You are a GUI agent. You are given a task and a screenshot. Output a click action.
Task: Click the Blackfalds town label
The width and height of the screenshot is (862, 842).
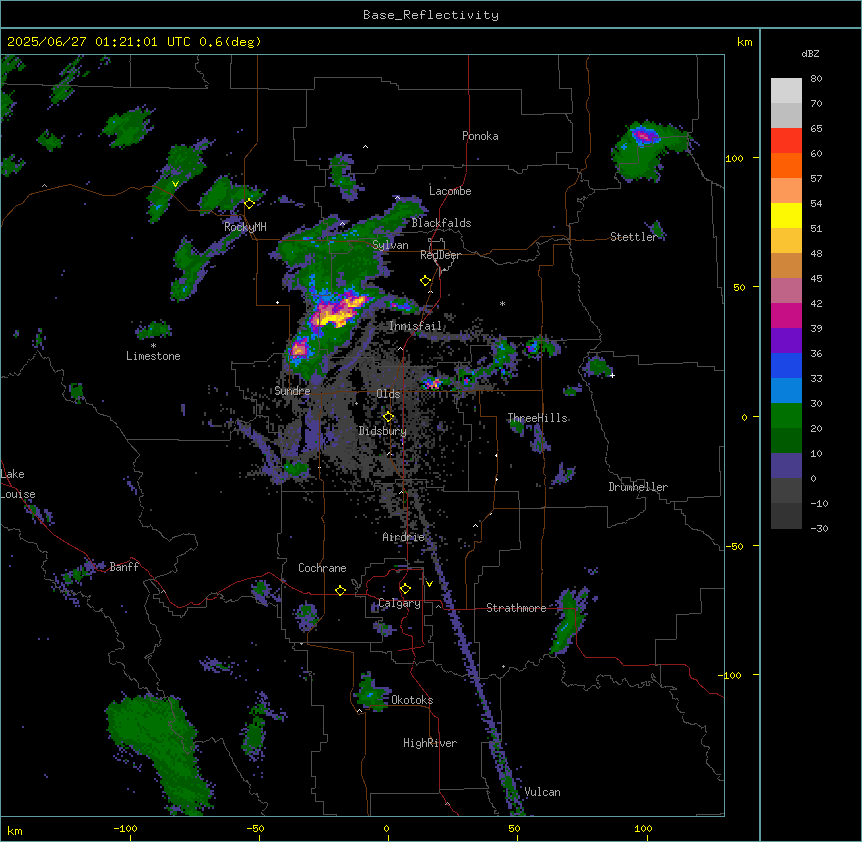coord(441,223)
